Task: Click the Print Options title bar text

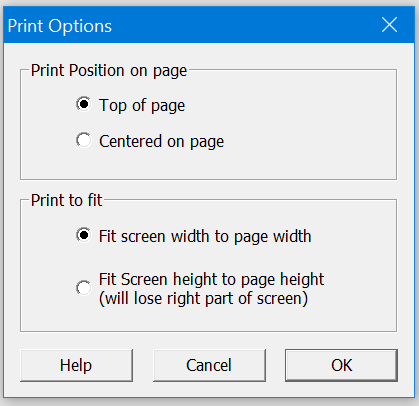Action: [x=60, y=26]
